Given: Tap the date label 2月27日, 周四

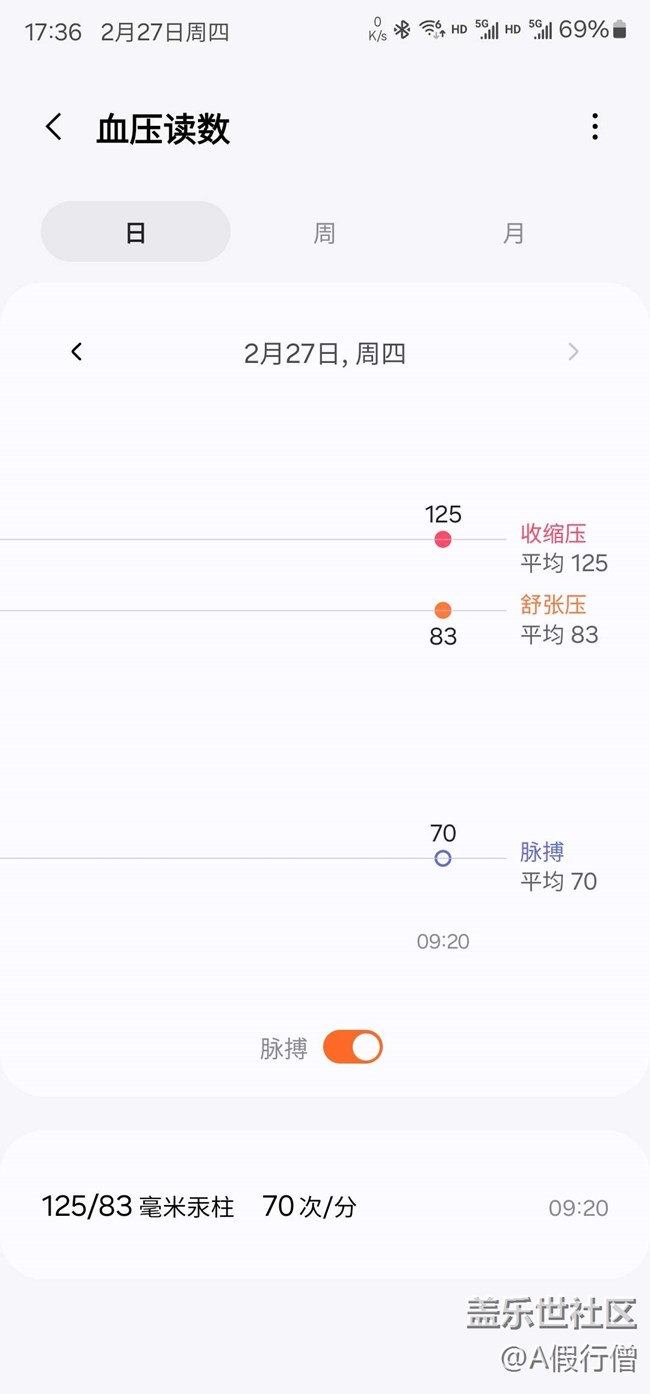Looking at the screenshot, I should point(325,353).
